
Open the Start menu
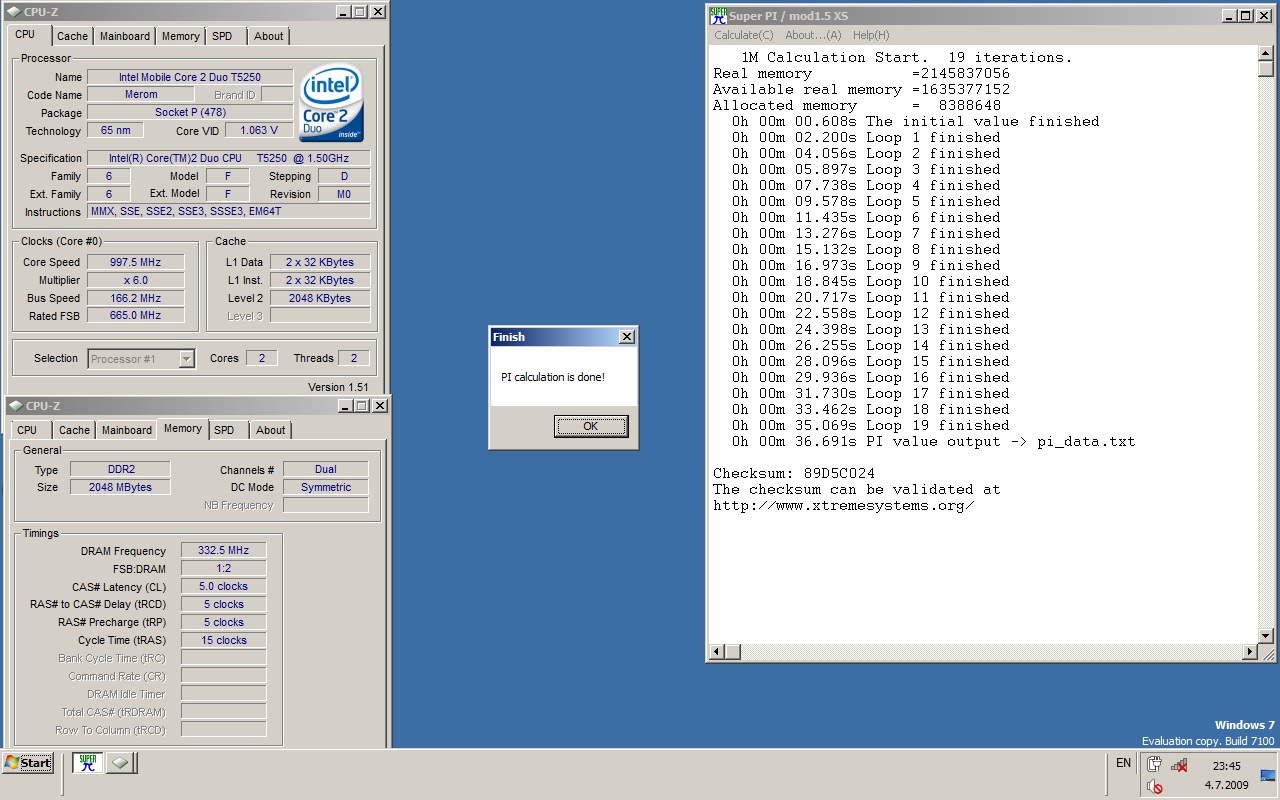click(28, 762)
